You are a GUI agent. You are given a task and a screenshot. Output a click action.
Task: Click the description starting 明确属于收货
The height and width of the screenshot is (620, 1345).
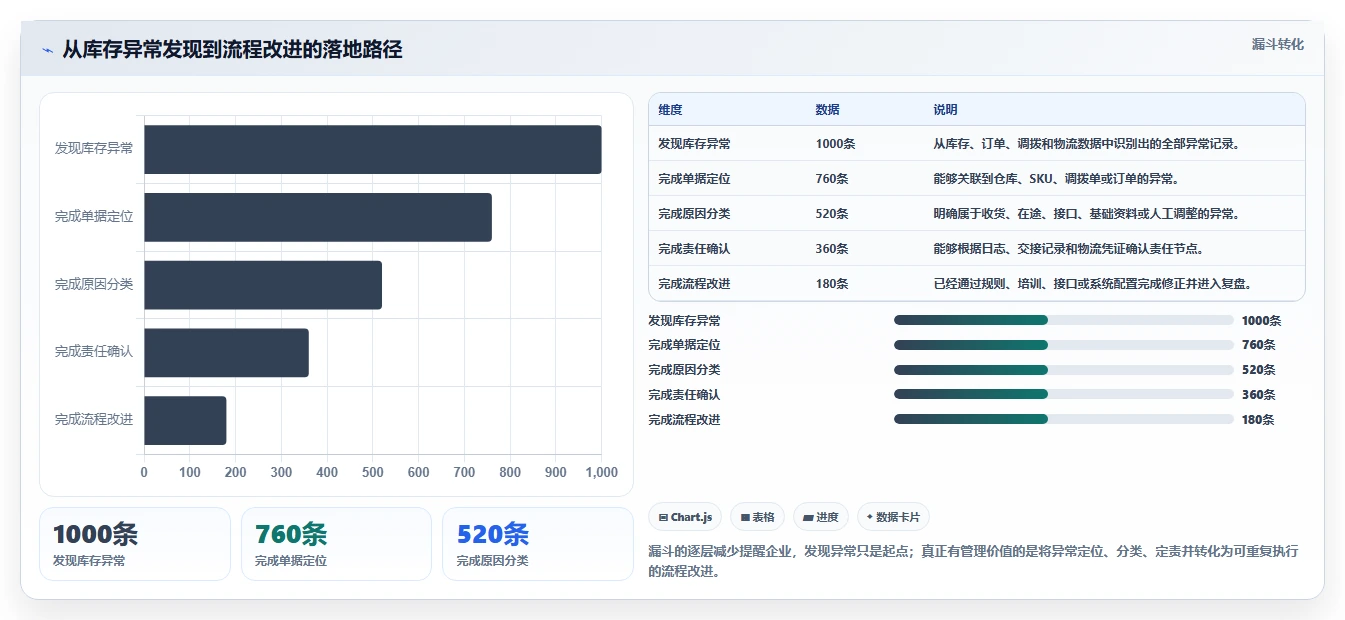click(1087, 214)
